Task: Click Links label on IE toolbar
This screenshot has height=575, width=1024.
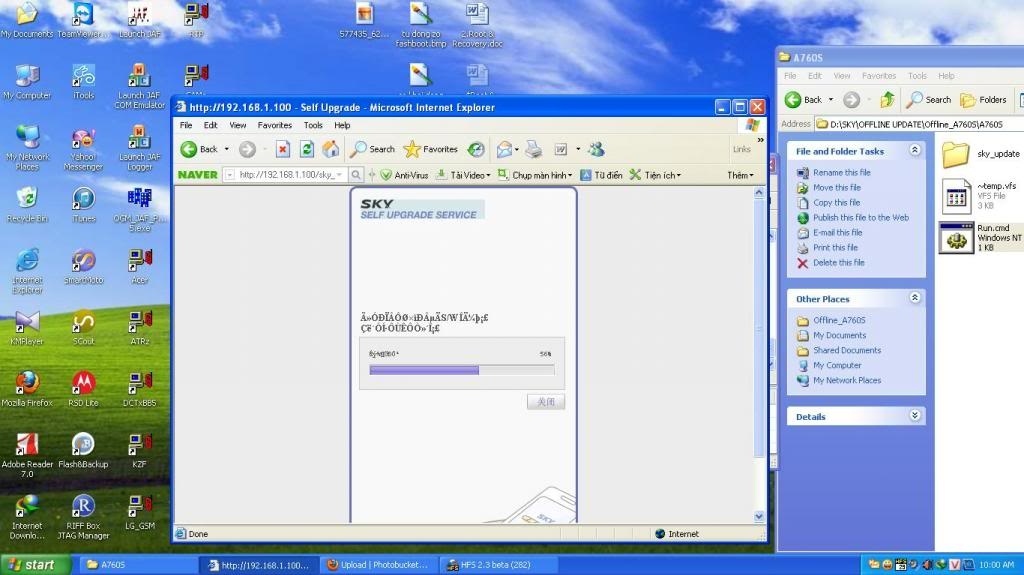Action: pyautogui.click(x=742, y=150)
